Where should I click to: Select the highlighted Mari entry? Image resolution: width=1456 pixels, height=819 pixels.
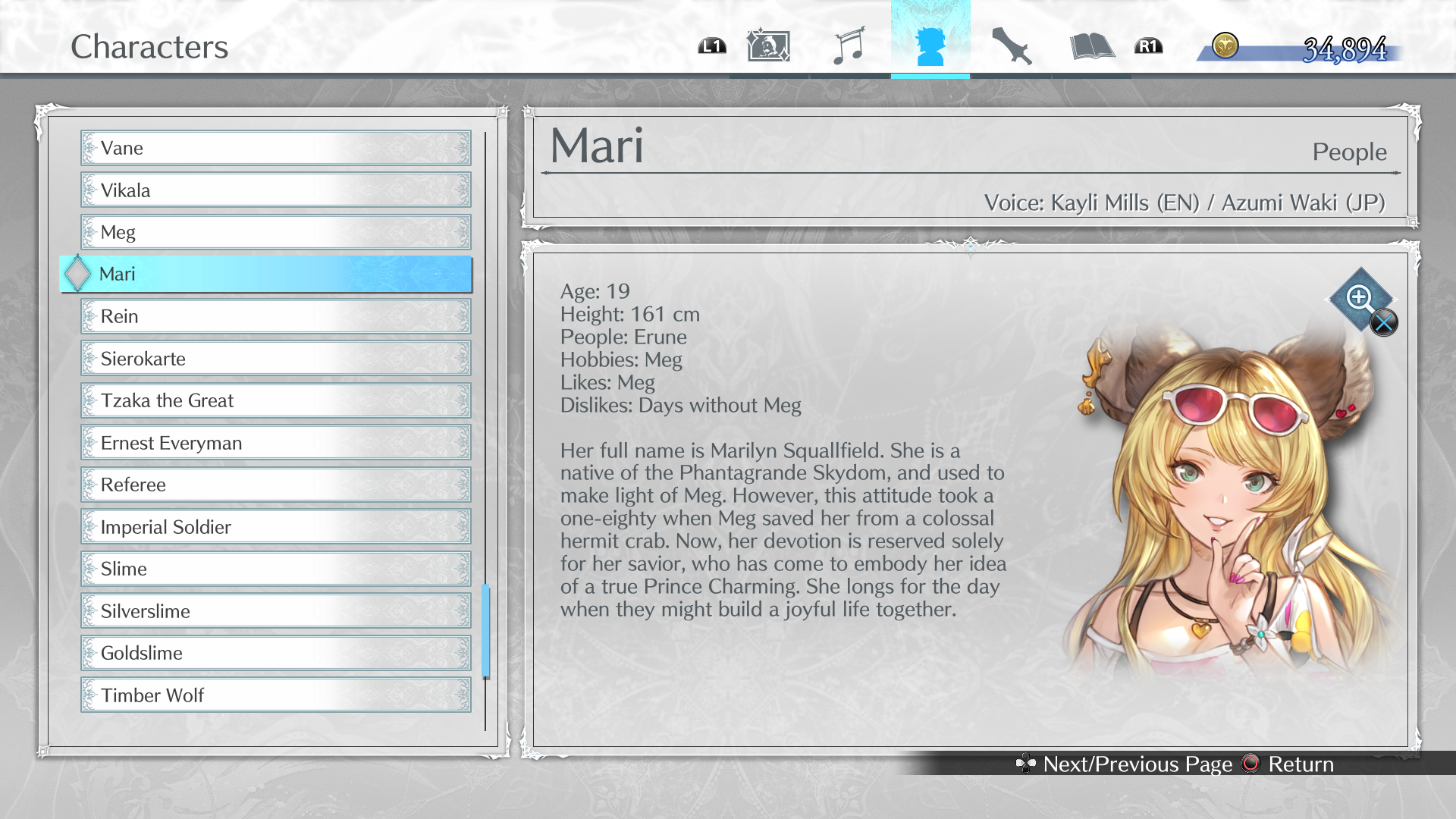pos(265,275)
